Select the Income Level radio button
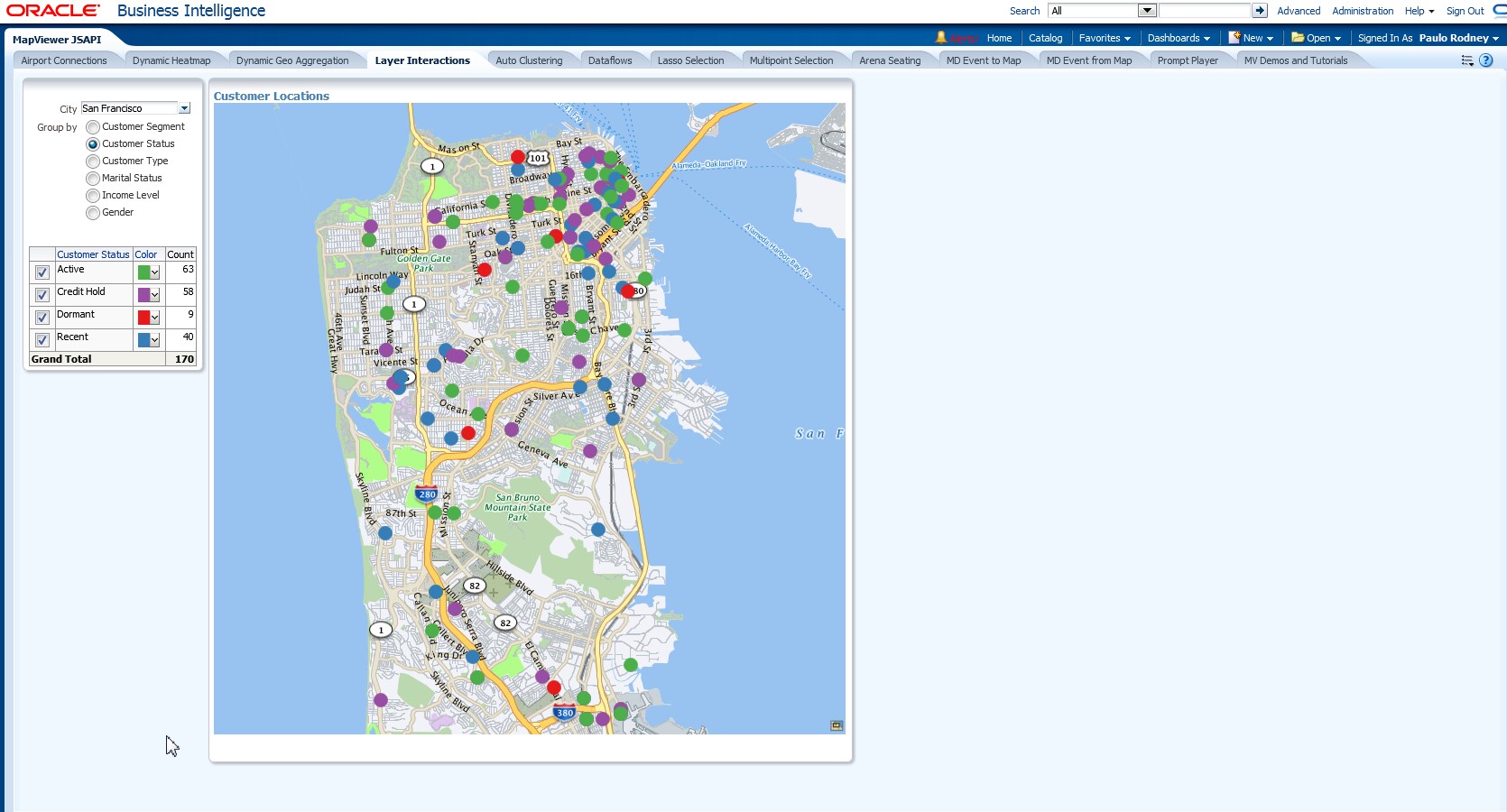Viewport: 1507px width, 812px height. [93, 196]
